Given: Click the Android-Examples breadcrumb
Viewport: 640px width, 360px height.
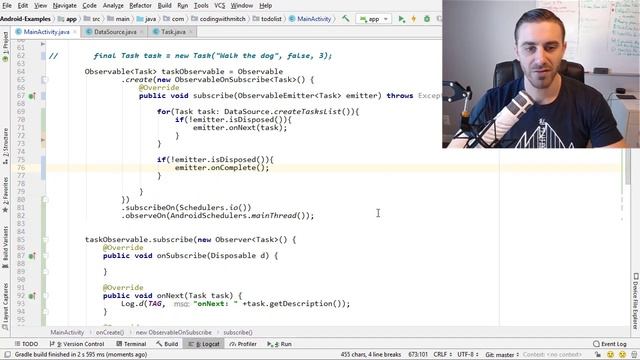Looking at the screenshot, I should click(x=25, y=19).
